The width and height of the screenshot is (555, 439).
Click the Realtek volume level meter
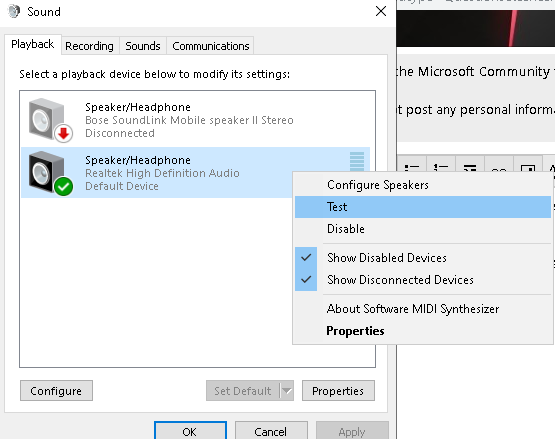point(357,161)
